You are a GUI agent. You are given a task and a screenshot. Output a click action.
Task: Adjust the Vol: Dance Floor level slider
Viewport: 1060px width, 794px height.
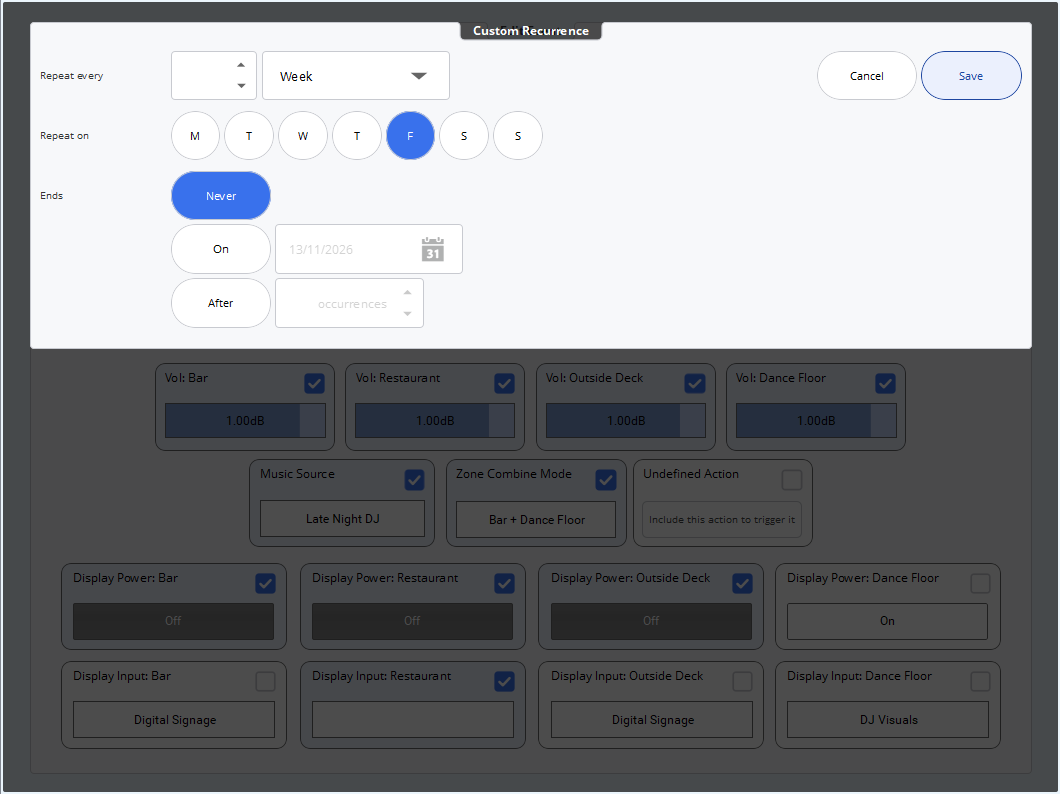[816, 420]
